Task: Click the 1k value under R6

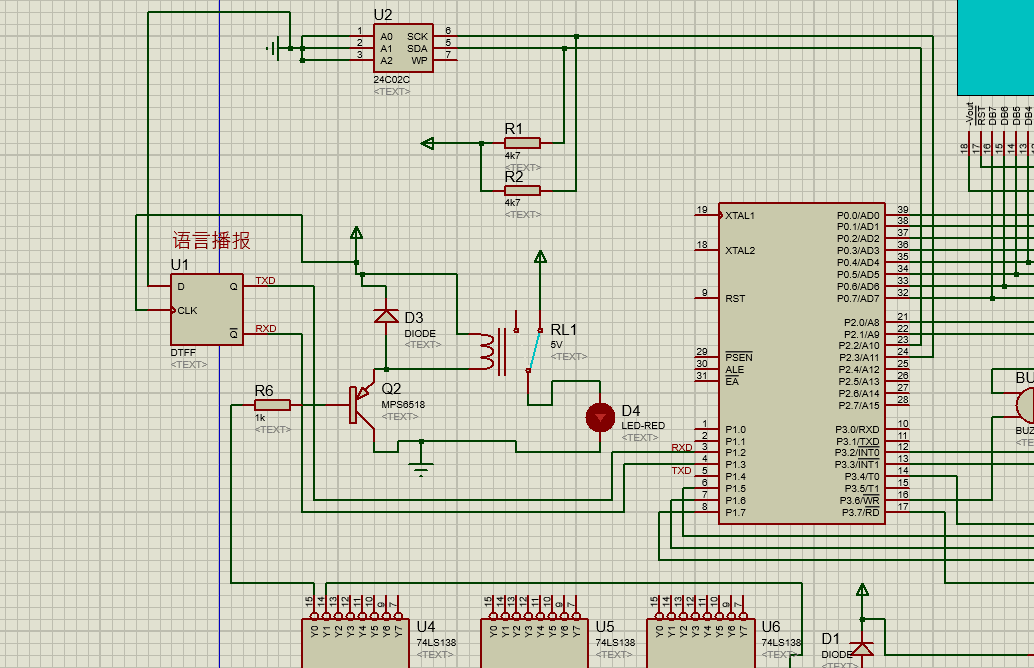Action: (260, 417)
